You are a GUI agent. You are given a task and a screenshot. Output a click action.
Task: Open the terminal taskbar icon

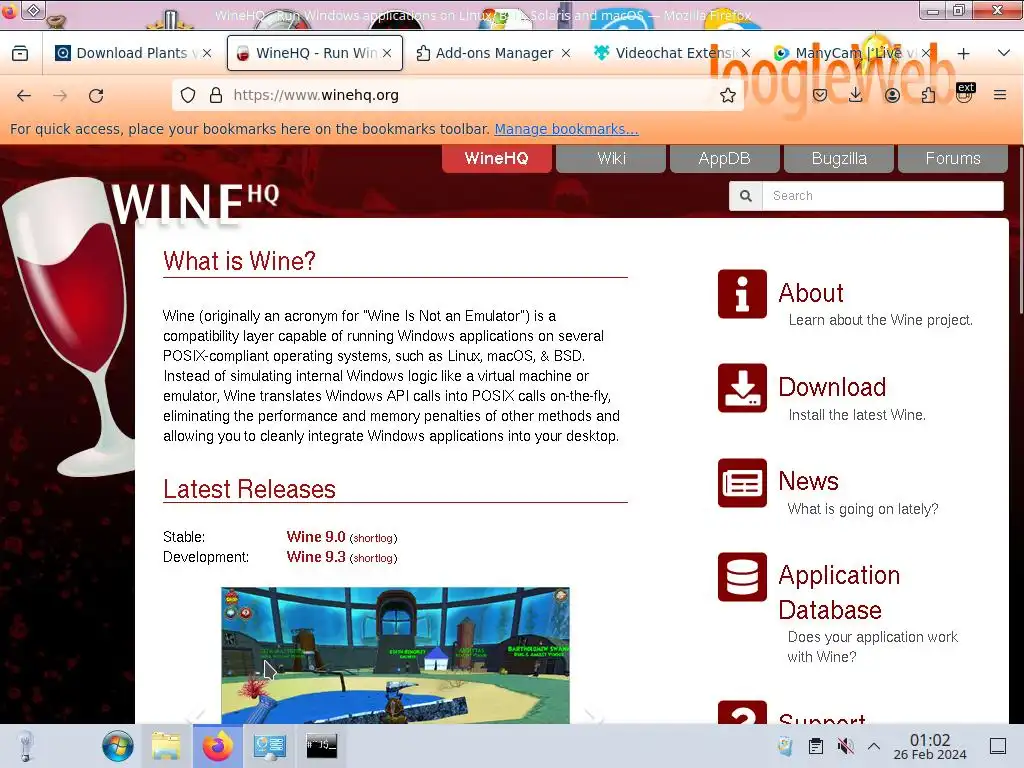click(x=321, y=745)
